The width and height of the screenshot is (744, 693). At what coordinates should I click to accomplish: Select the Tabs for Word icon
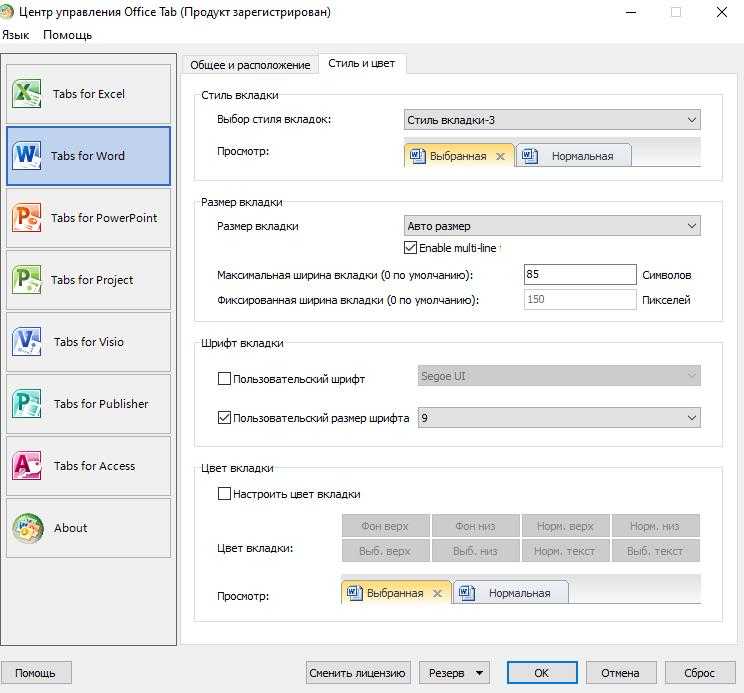pos(26,155)
